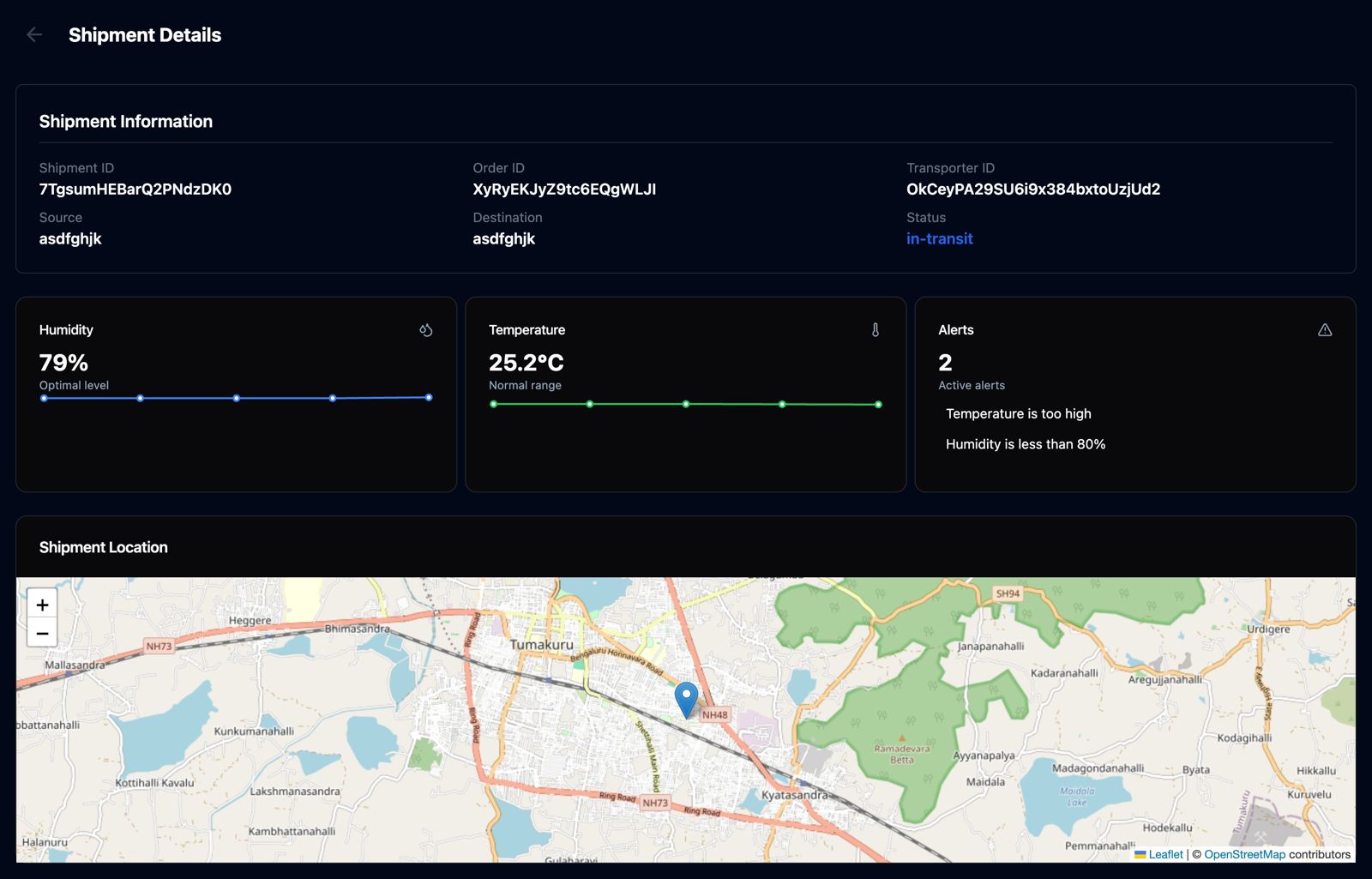The width and height of the screenshot is (1372, 879).
Task: Click the Shipment ID value 7TgsumHEBarQ2PNdzDK0
Action: coord(136,189)
